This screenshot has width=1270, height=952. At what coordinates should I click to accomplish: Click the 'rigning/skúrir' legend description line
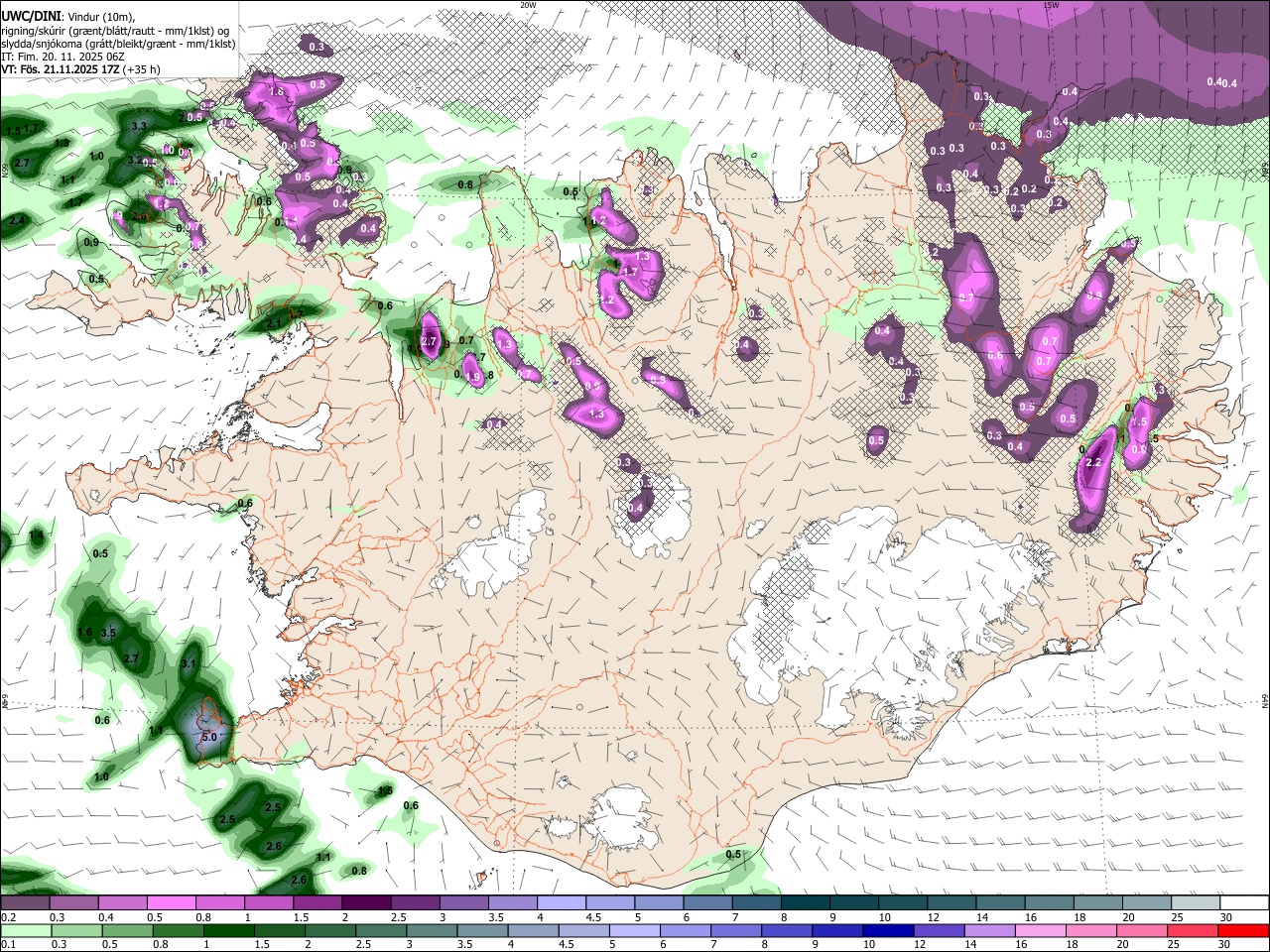coord(116,31)
